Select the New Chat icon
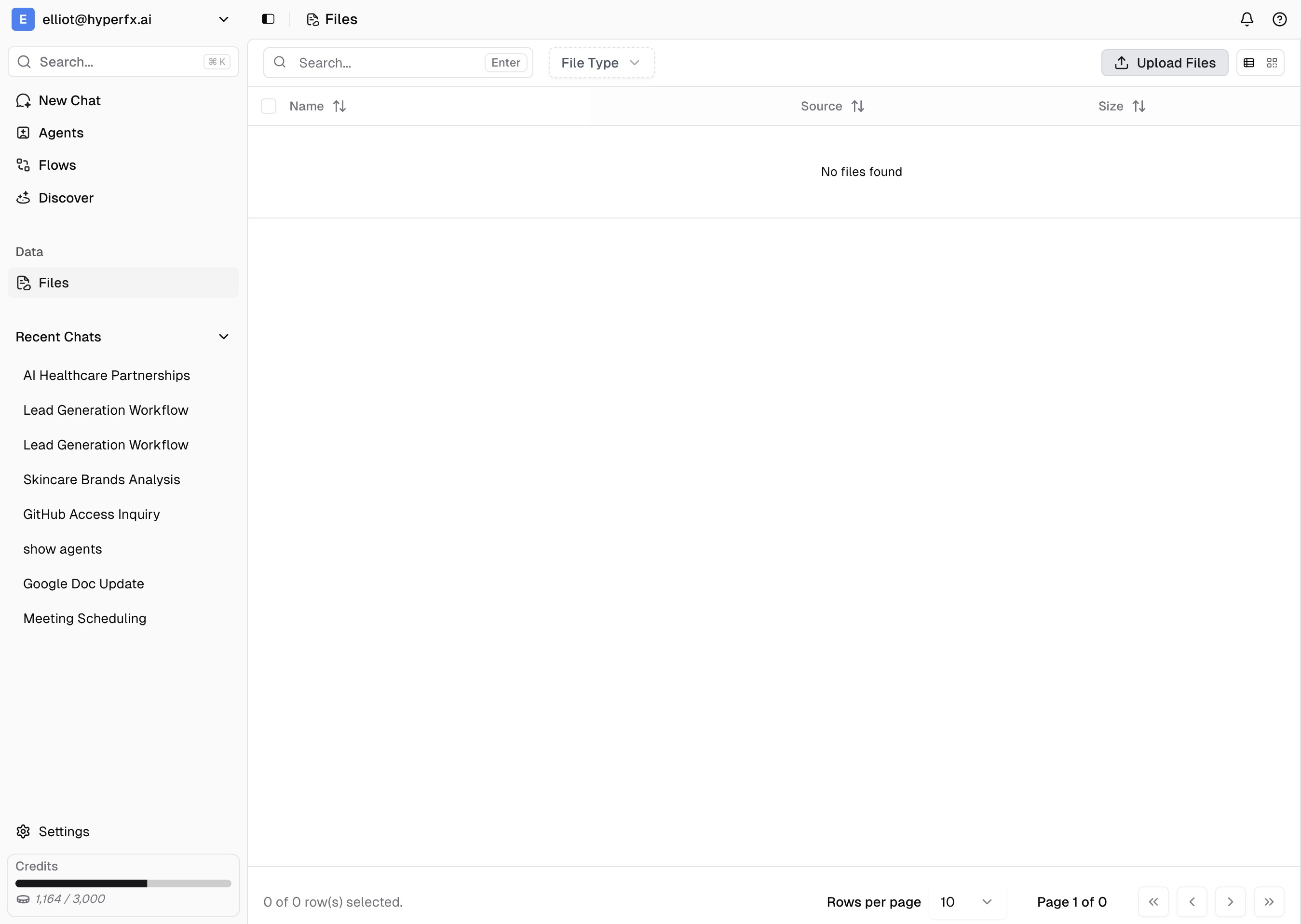 [23, 100]
